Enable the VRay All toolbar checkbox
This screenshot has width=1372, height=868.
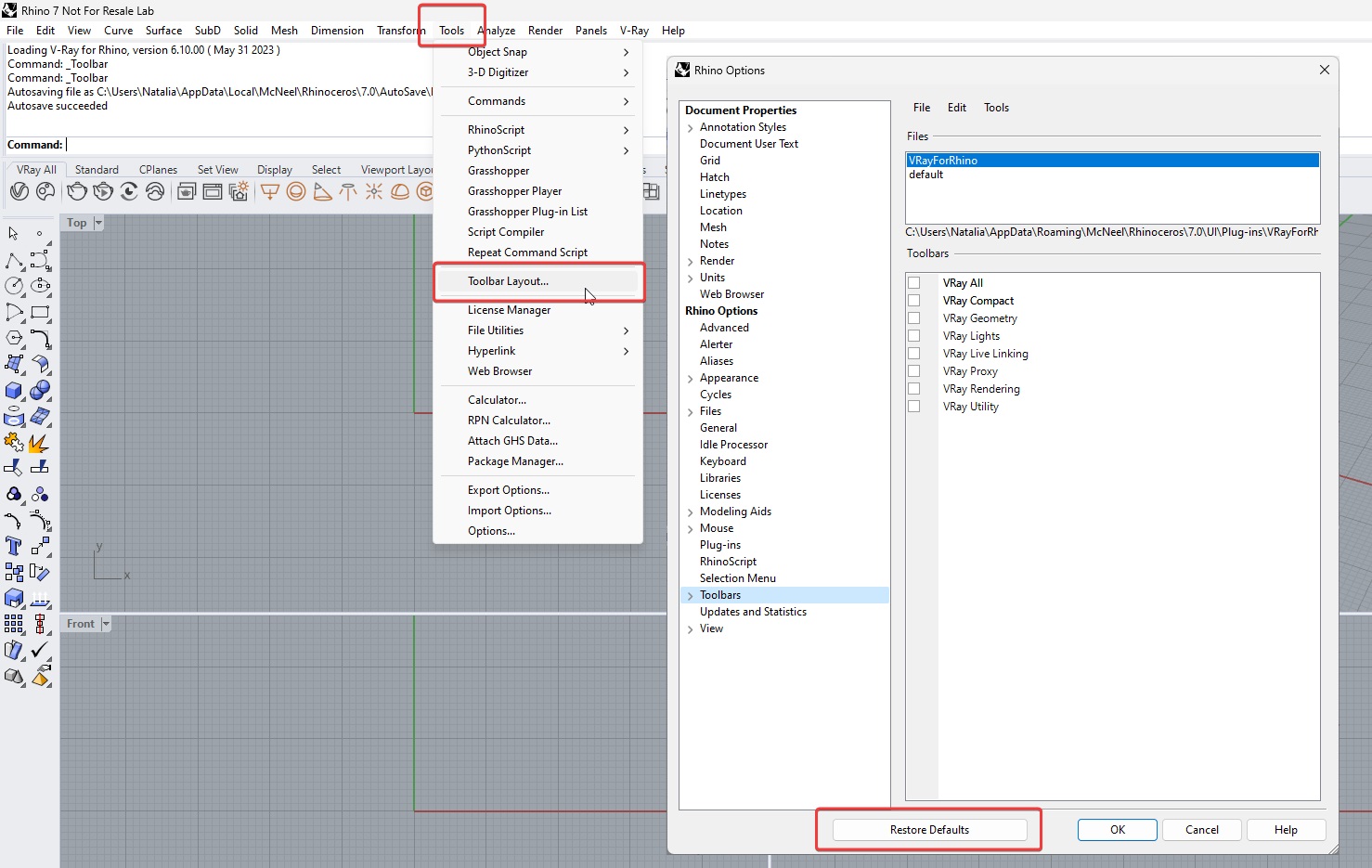(914, 283)
